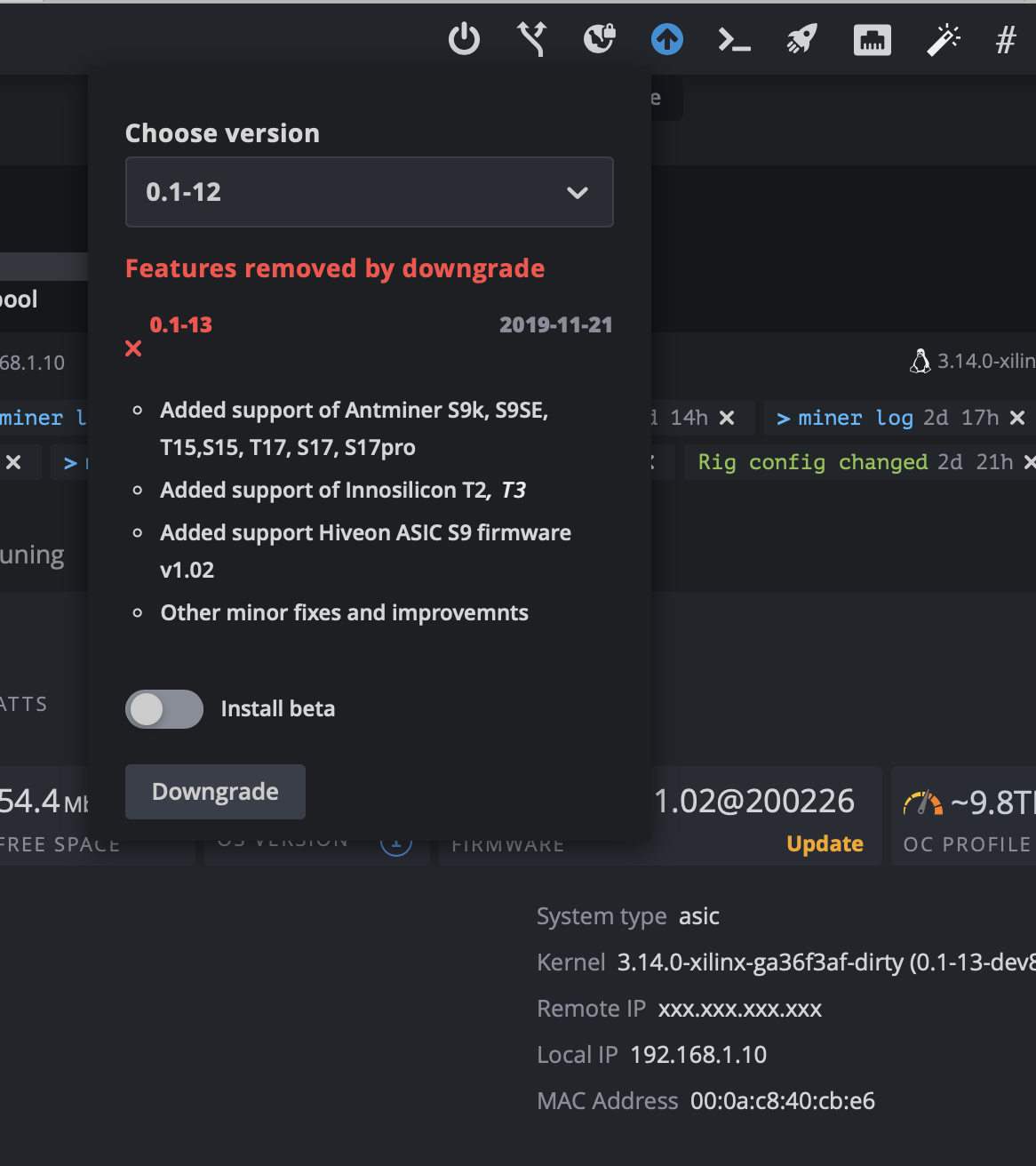This screenshot has height=1166, width=1036.
Task: Open the terminal prompt icon
Action: point(734,40)
